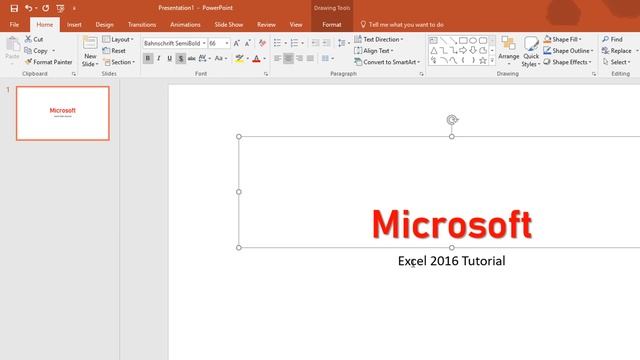The height and width of the screenshot is (360, 640).
Task: Insert the 5-point star shape
Action: (x=483, y=60)
